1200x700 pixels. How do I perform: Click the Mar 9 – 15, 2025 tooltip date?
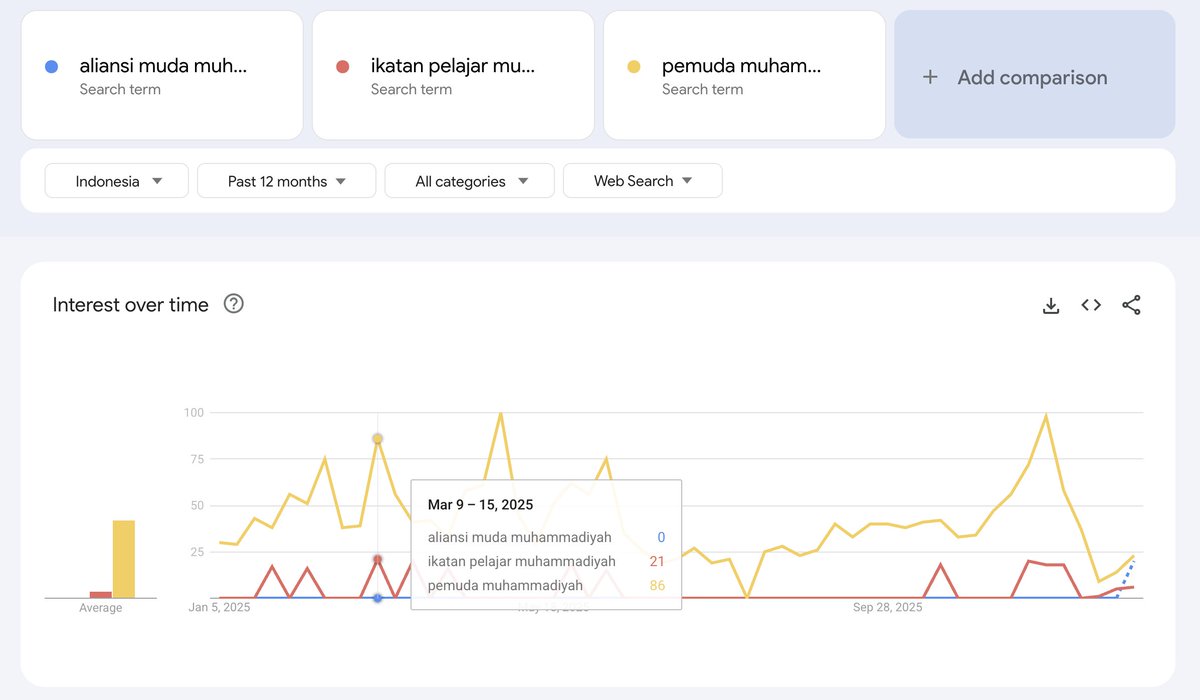(480, 504)
